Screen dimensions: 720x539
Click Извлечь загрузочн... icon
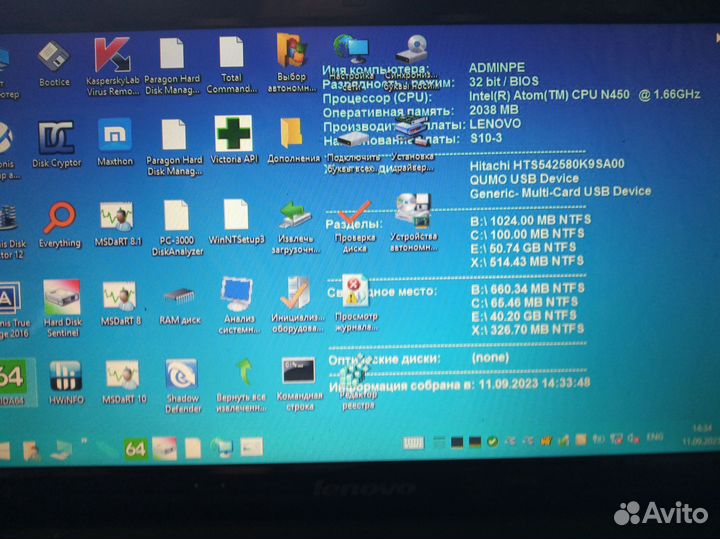click(x=295, y=227)
